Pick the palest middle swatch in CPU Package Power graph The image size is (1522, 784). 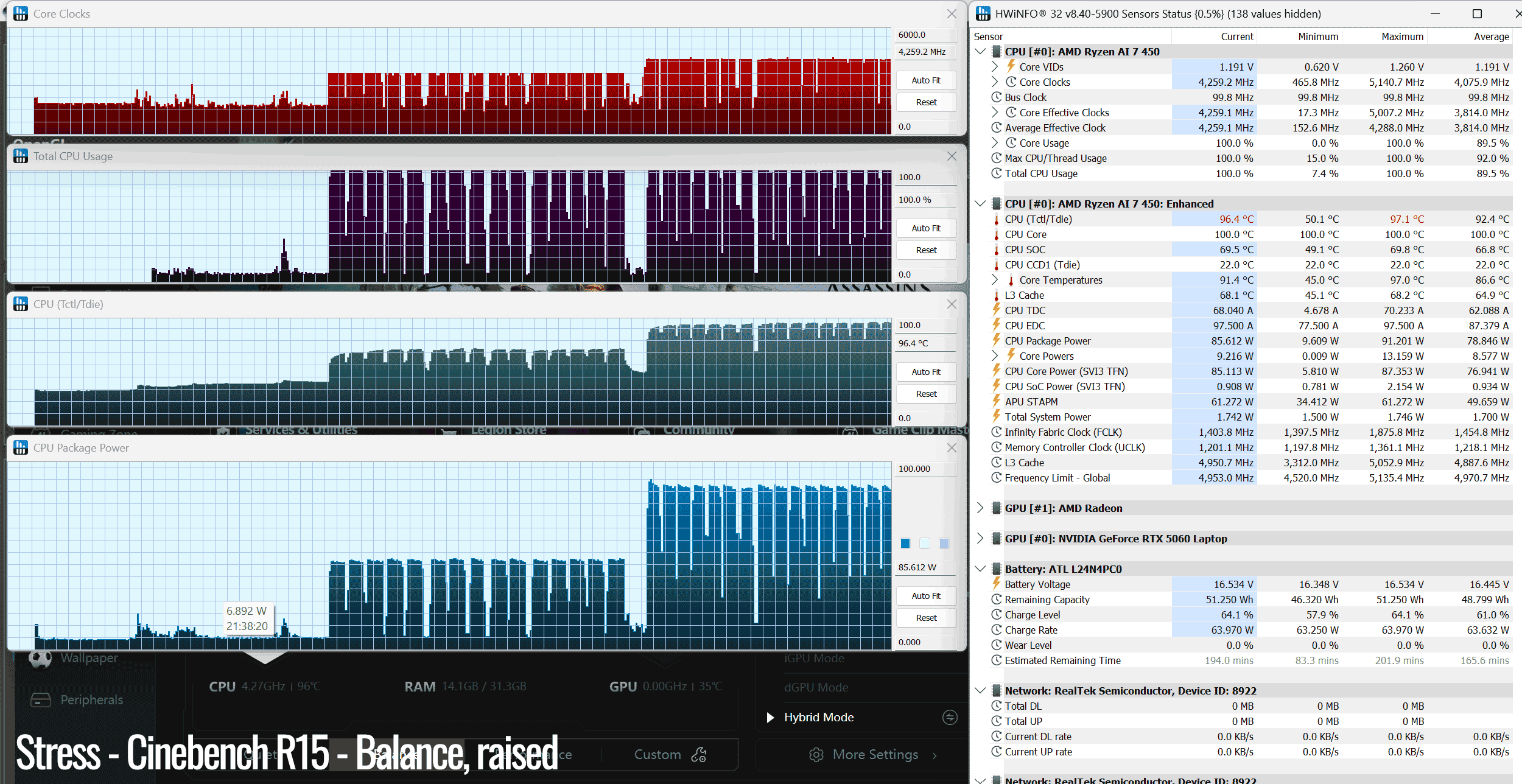(925, 543)
